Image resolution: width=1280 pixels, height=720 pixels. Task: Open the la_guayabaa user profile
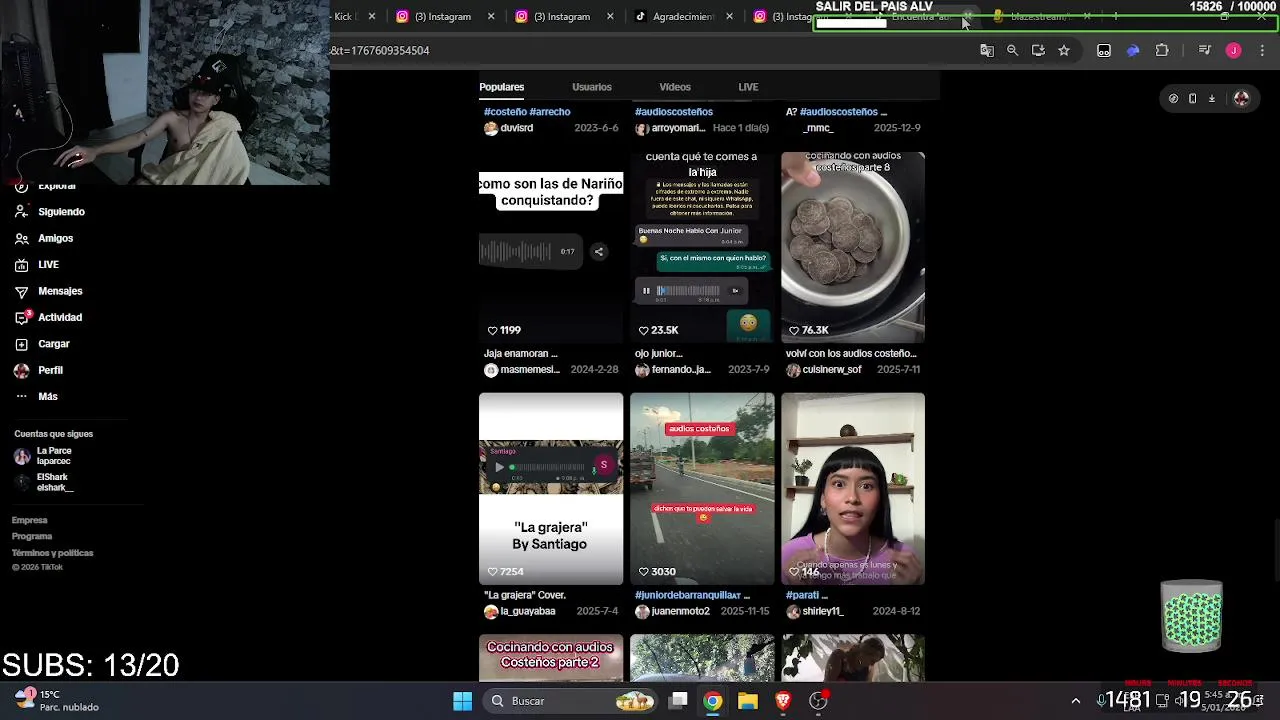pyautogui.click(x=520, y=611)
